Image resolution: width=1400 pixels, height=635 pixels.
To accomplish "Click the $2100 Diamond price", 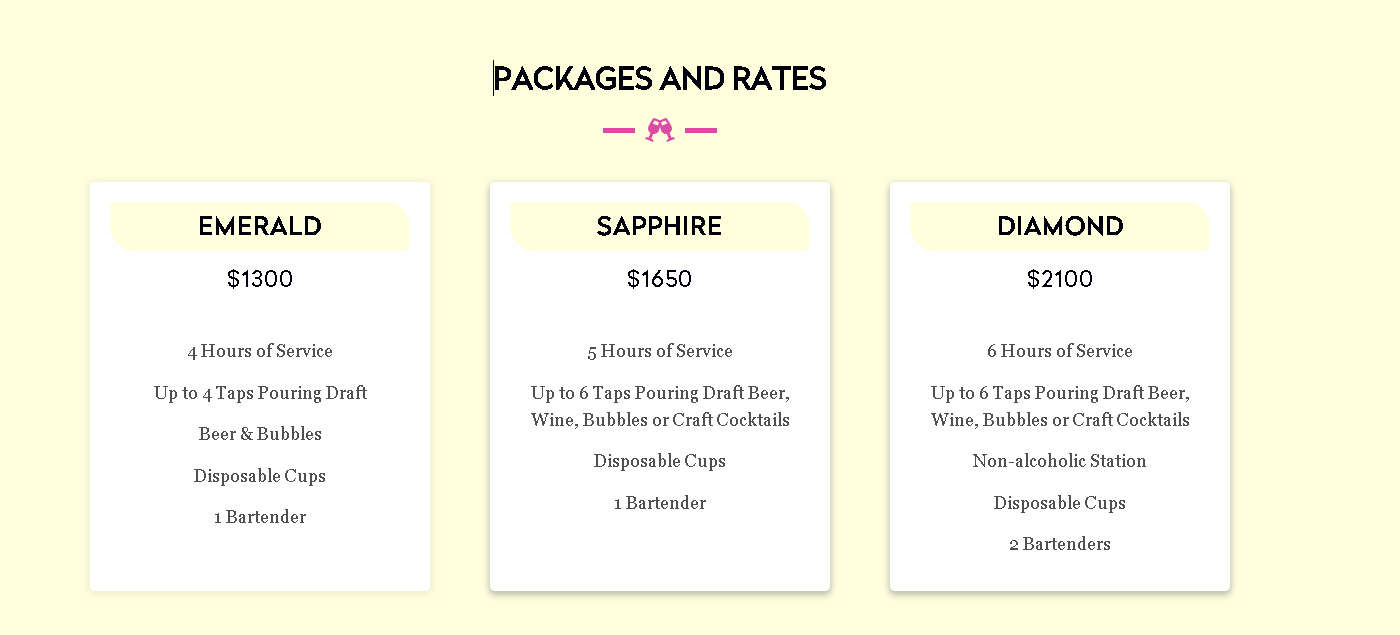I will coord(1060,279).
